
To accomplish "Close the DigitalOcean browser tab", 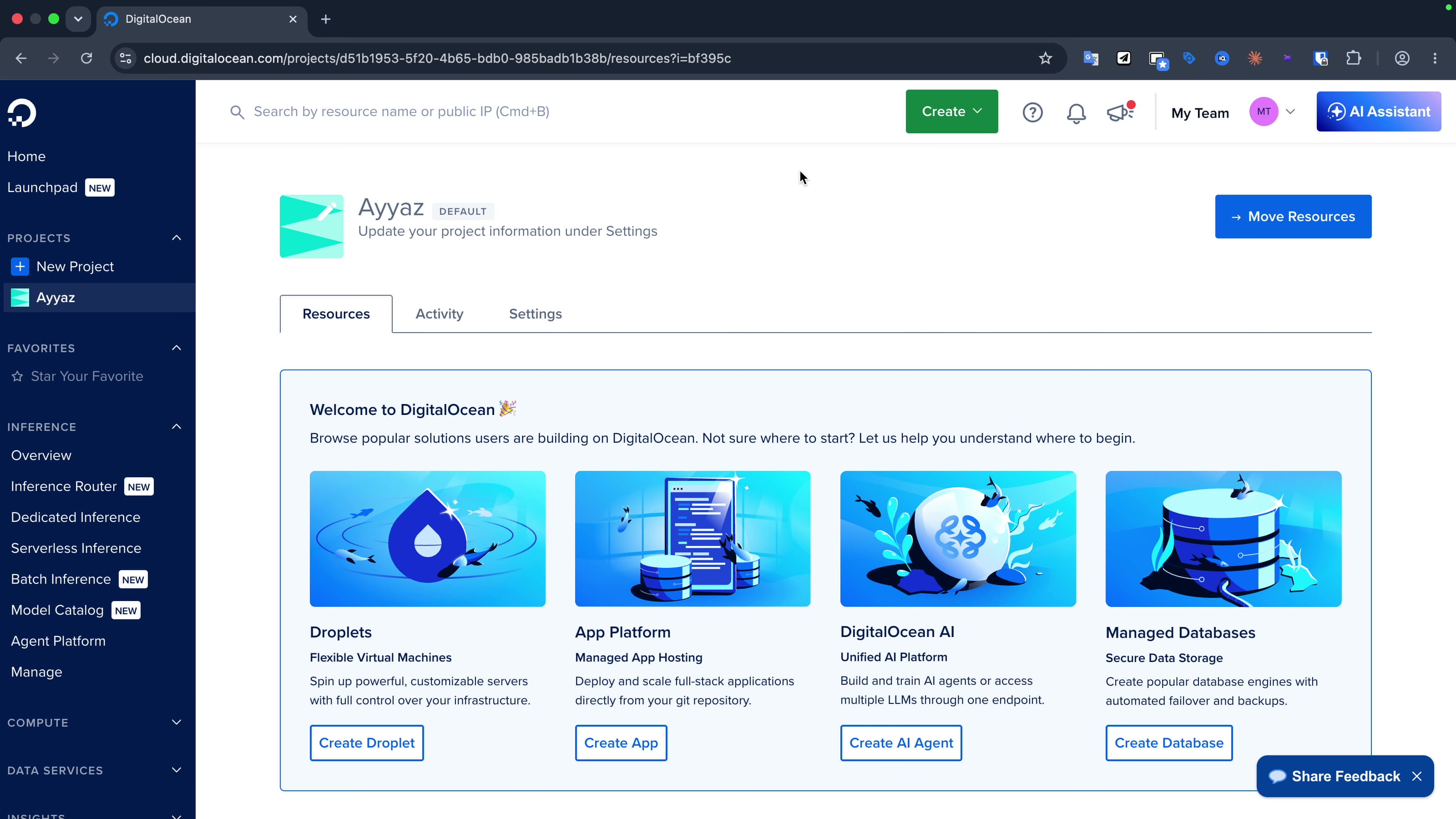I will pyautogui.click(x=293, y=19).
